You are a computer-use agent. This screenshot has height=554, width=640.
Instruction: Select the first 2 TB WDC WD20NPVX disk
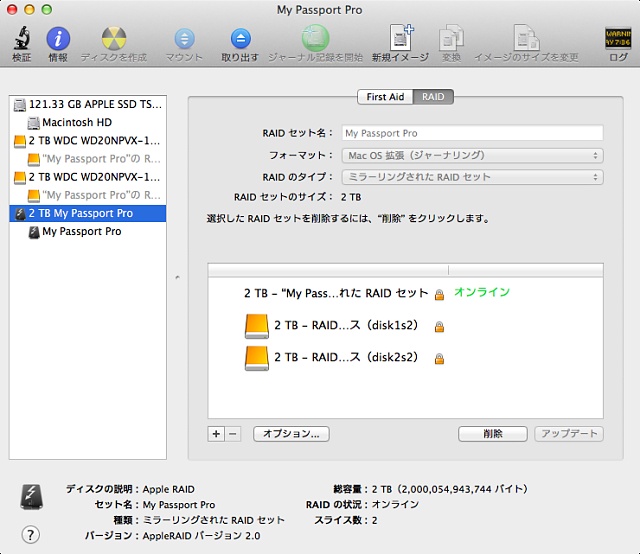[88, 141]
